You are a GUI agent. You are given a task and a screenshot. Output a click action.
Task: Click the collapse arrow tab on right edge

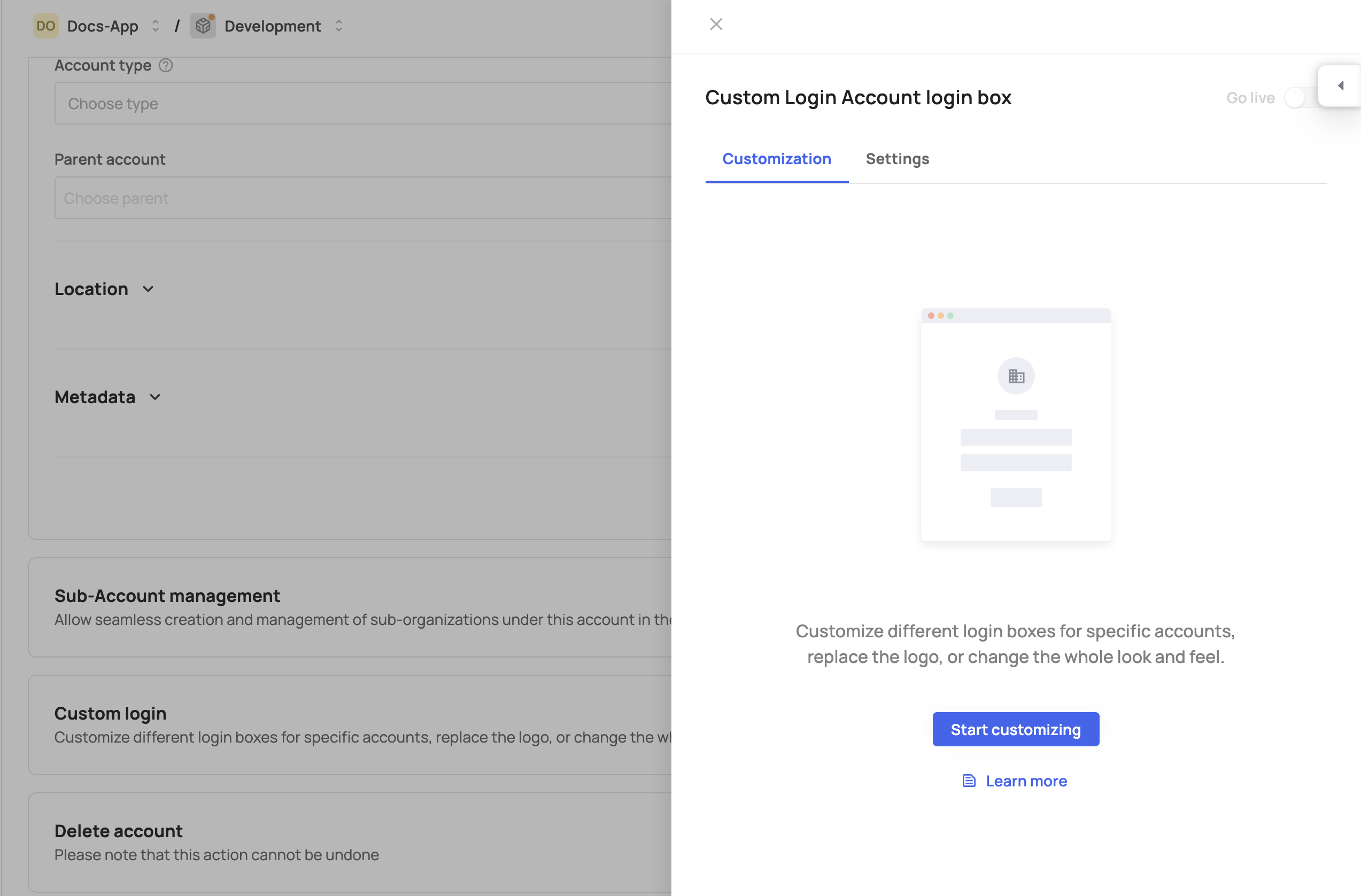click(1340, 86)
